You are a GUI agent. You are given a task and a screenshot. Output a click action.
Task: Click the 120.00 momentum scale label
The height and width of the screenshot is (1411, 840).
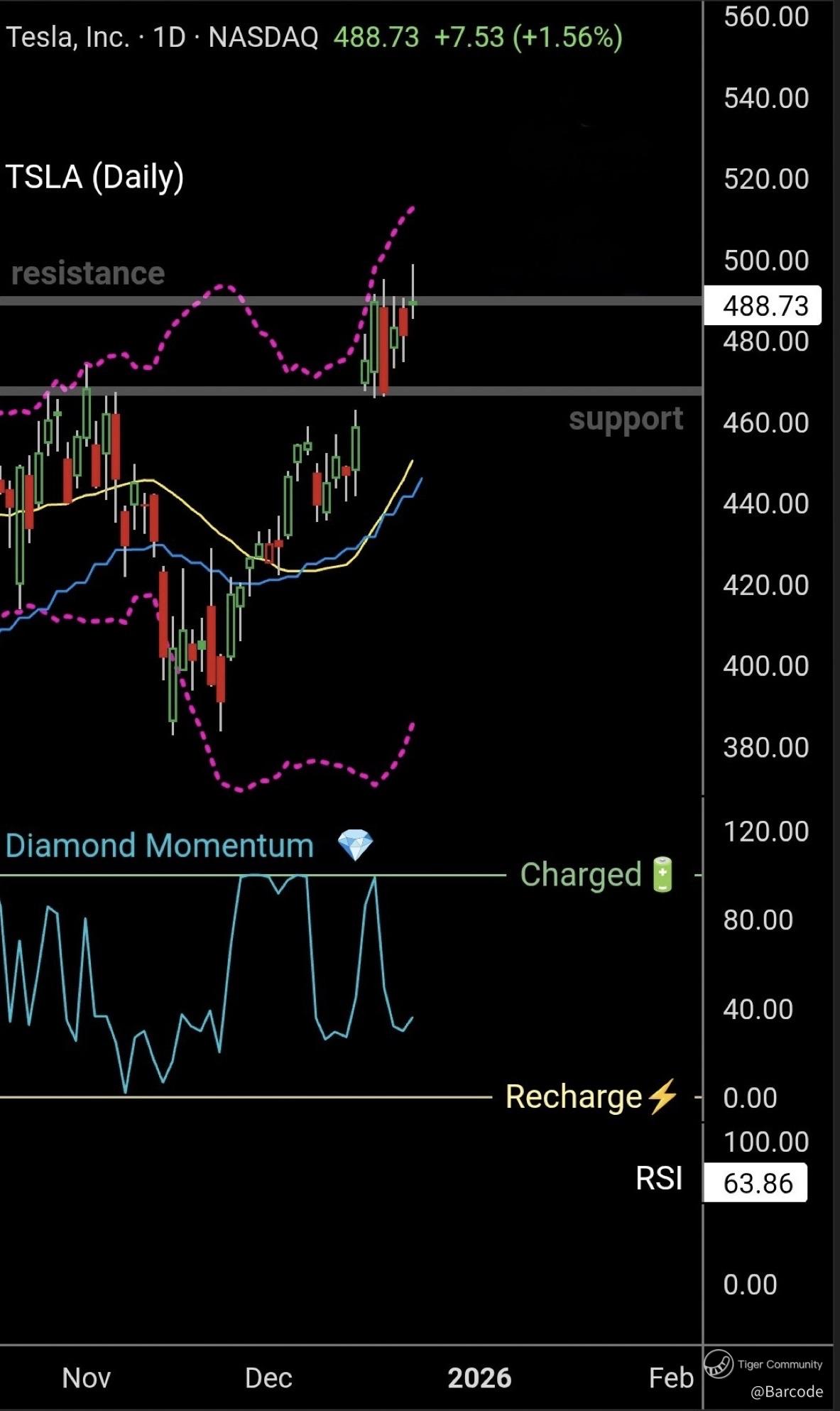[x=766, y=832]
